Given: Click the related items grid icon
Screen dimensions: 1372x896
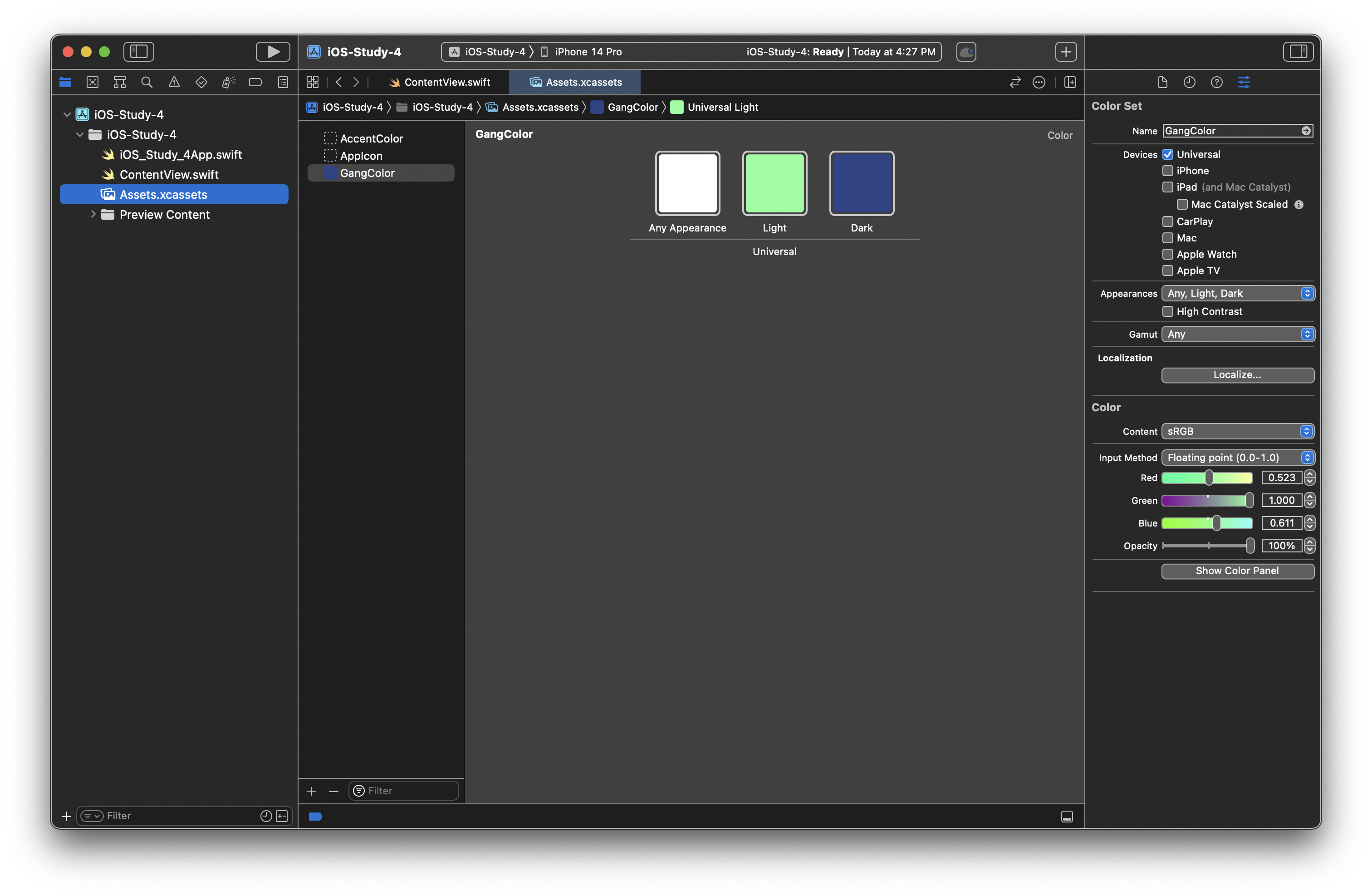Looking at the screenshot, I should [313, 83].
